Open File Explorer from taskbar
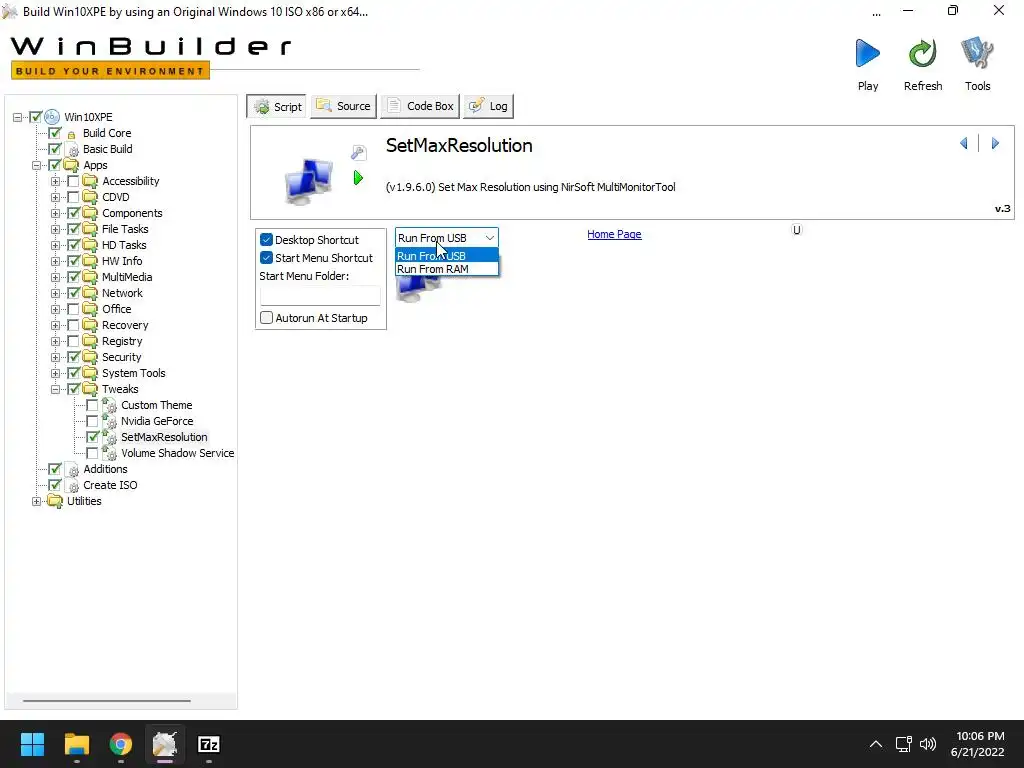The image size is (1024, 768). 76,744
